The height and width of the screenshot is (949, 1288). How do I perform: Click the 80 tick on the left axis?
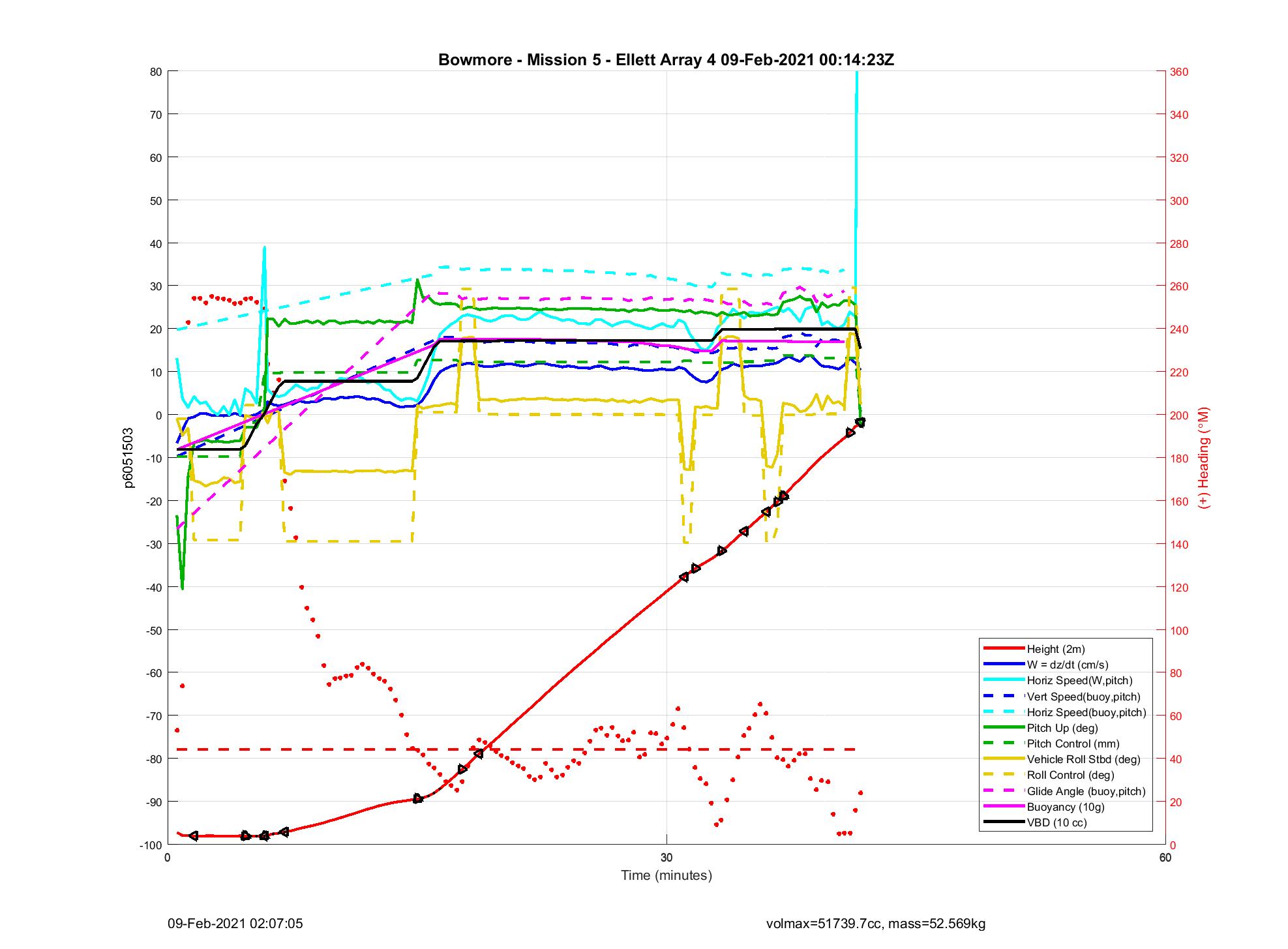[156, 72]
